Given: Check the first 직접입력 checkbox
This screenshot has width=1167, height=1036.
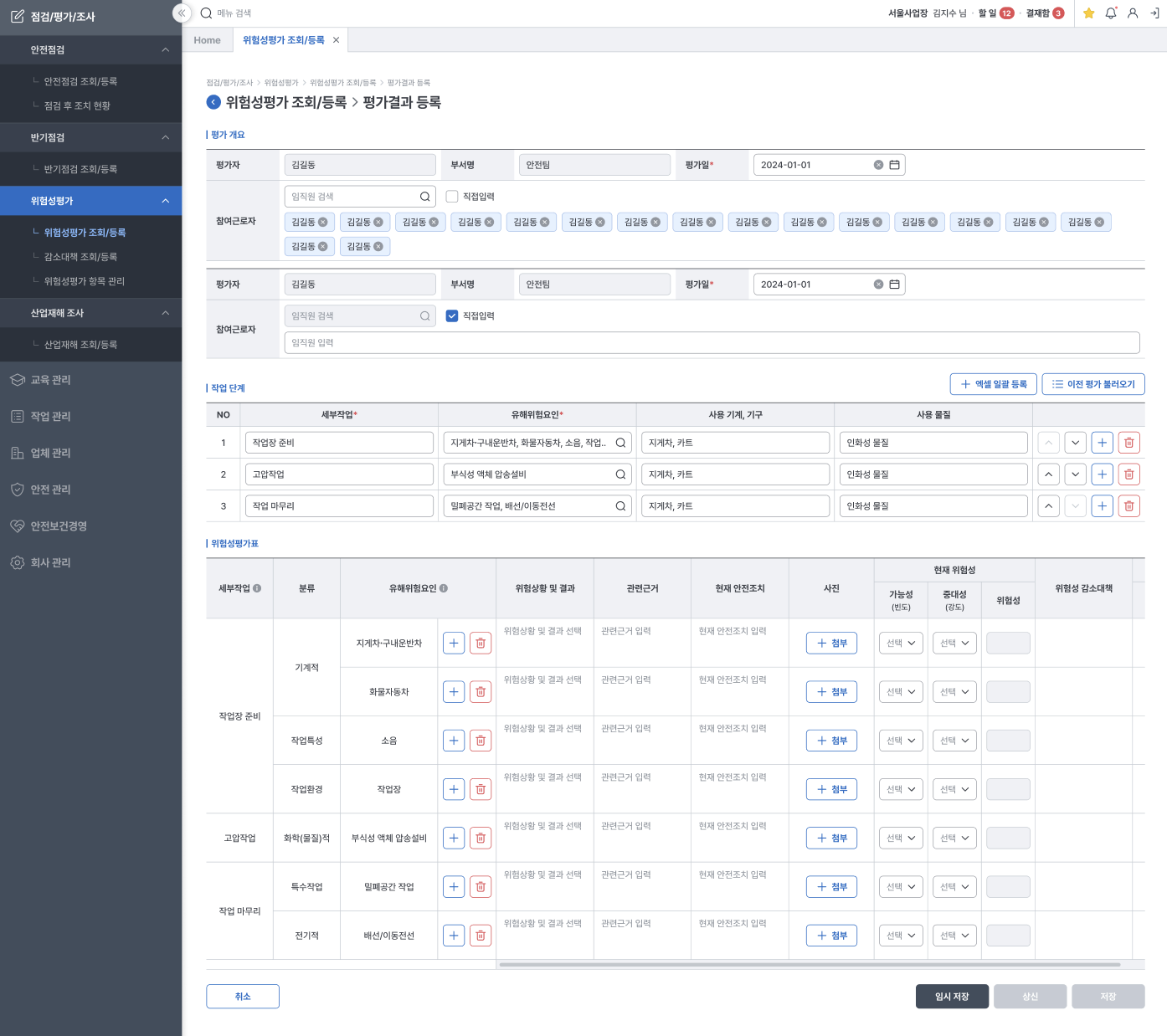Looking at the screenshot, I should pos(452,197).
